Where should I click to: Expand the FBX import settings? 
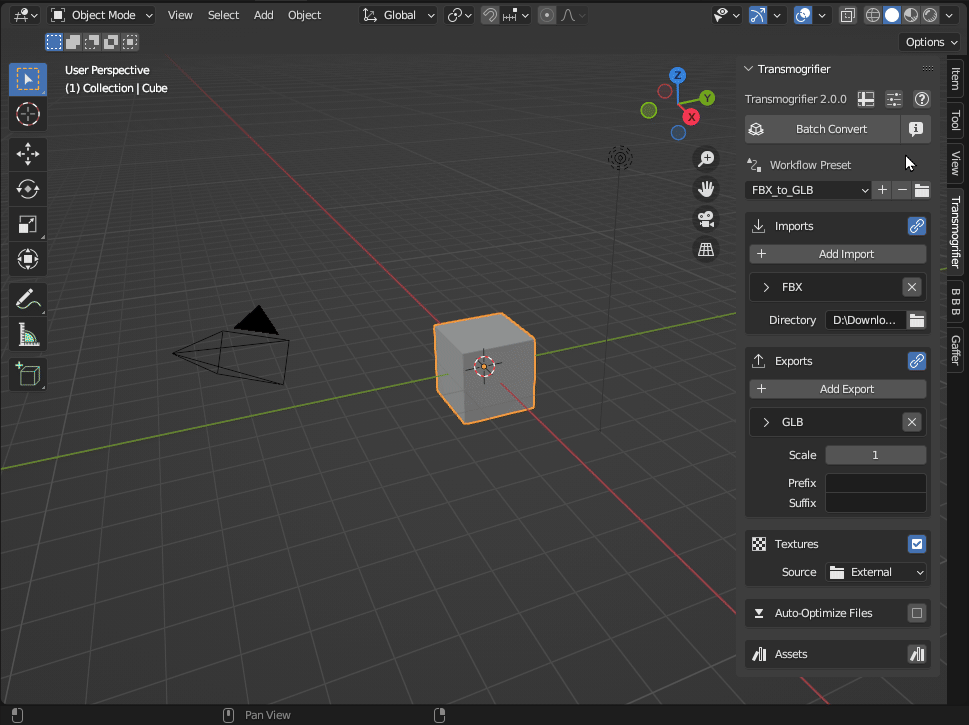pyautogui.click(x=766, y=287)
